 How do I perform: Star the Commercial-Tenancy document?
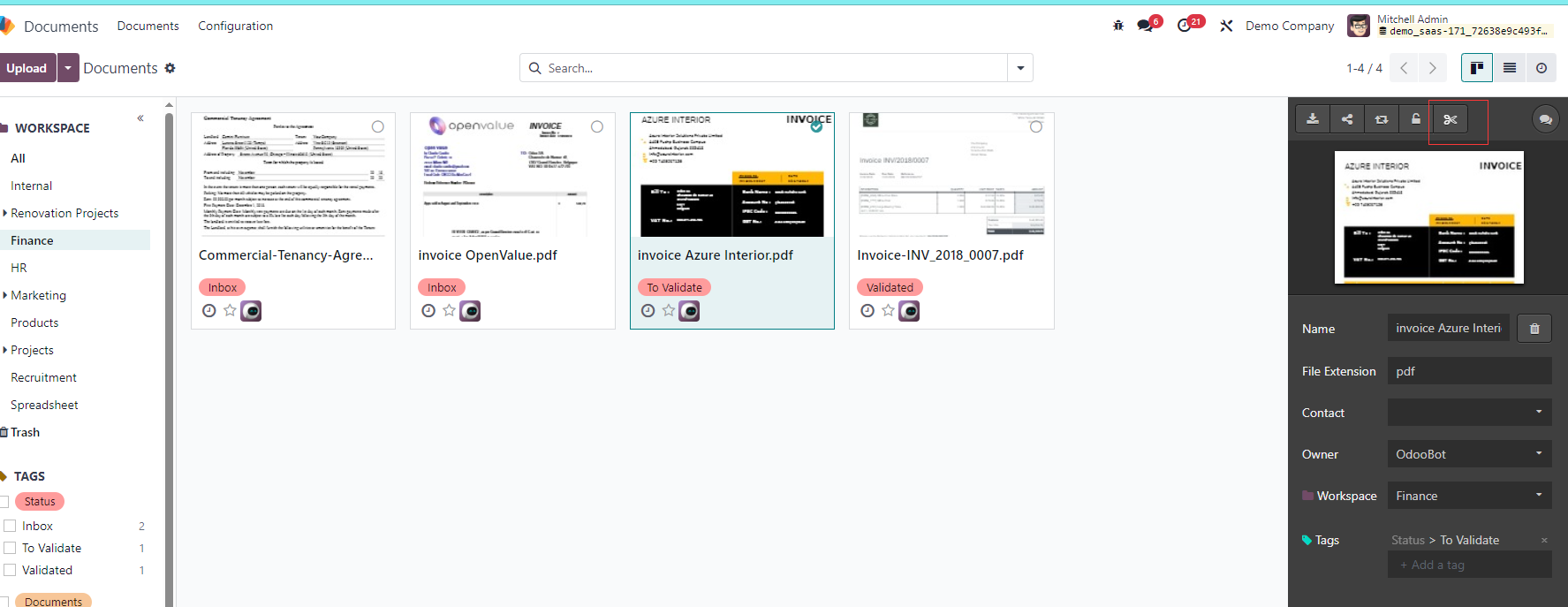pyautogui.click(x=230, y=310)
